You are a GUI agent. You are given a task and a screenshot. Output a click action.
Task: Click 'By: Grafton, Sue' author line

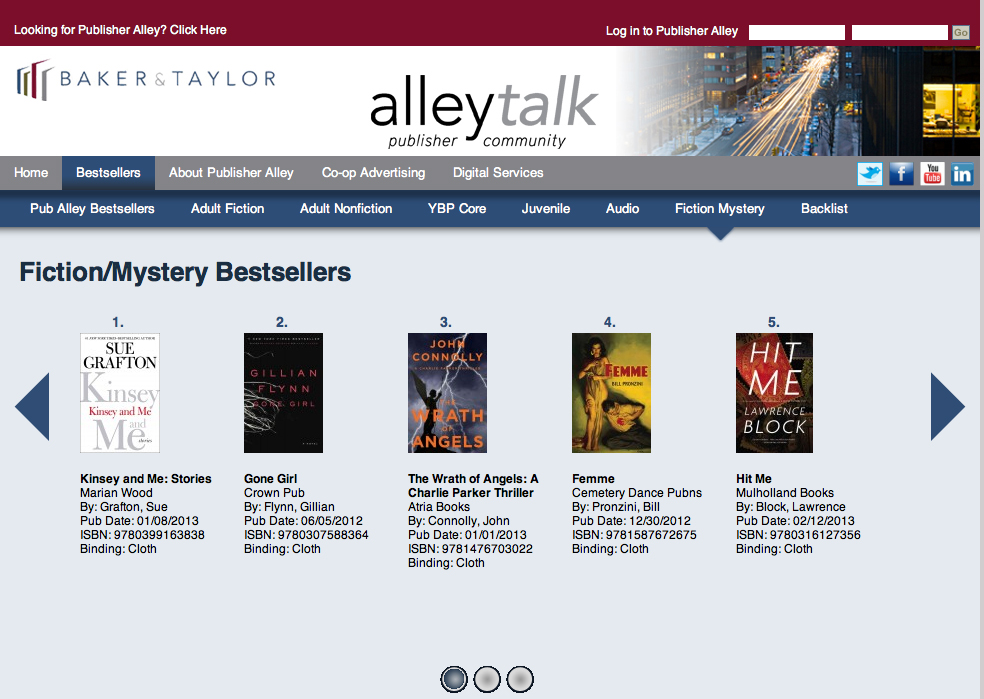(124, 507)
